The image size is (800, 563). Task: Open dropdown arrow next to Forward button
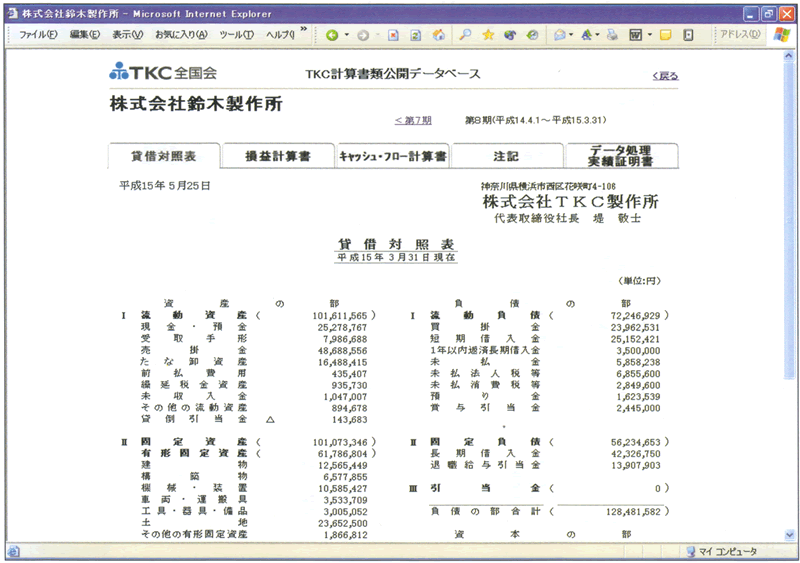click(x=378, y=35)
